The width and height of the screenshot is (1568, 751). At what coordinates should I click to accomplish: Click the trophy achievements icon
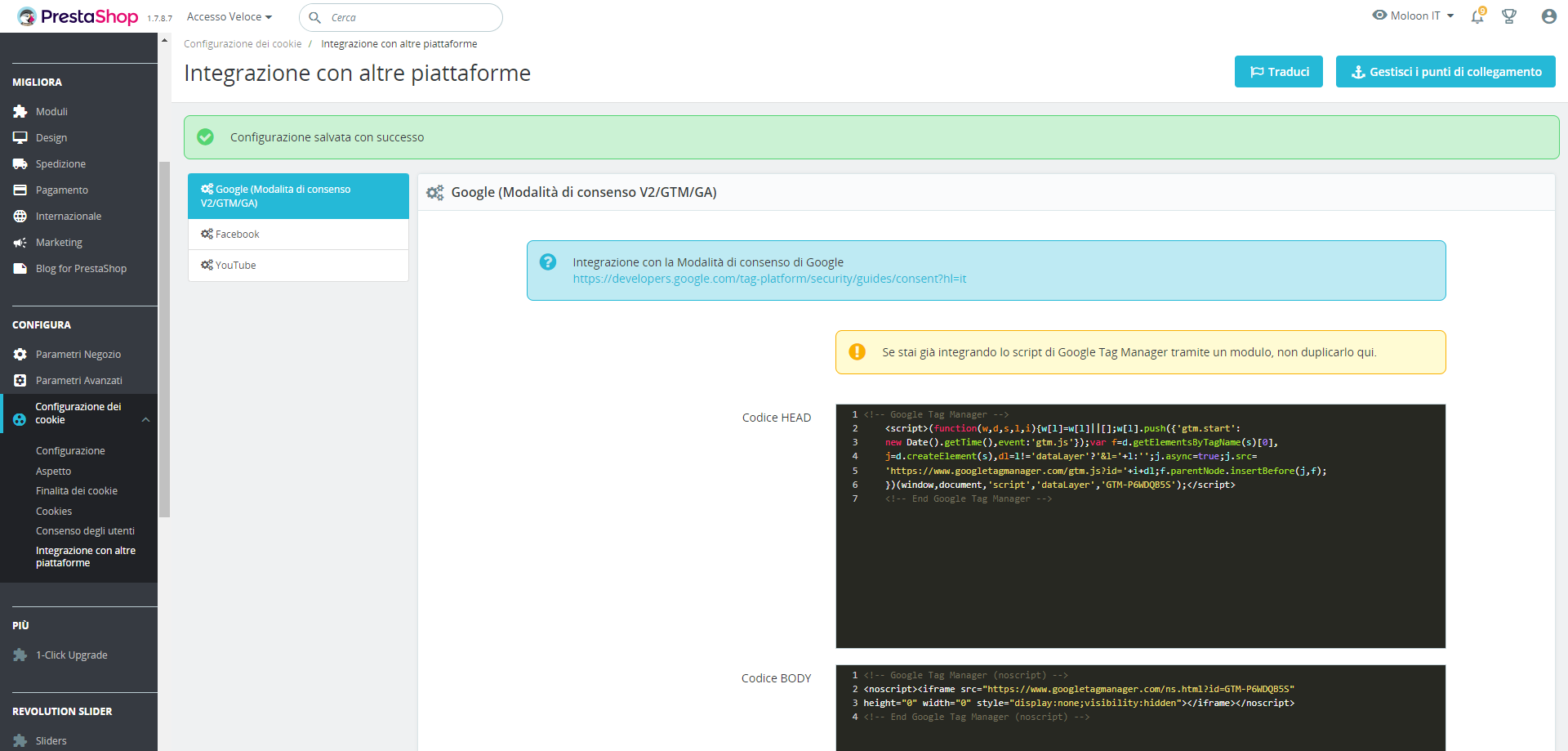(x=1509, y=16)
